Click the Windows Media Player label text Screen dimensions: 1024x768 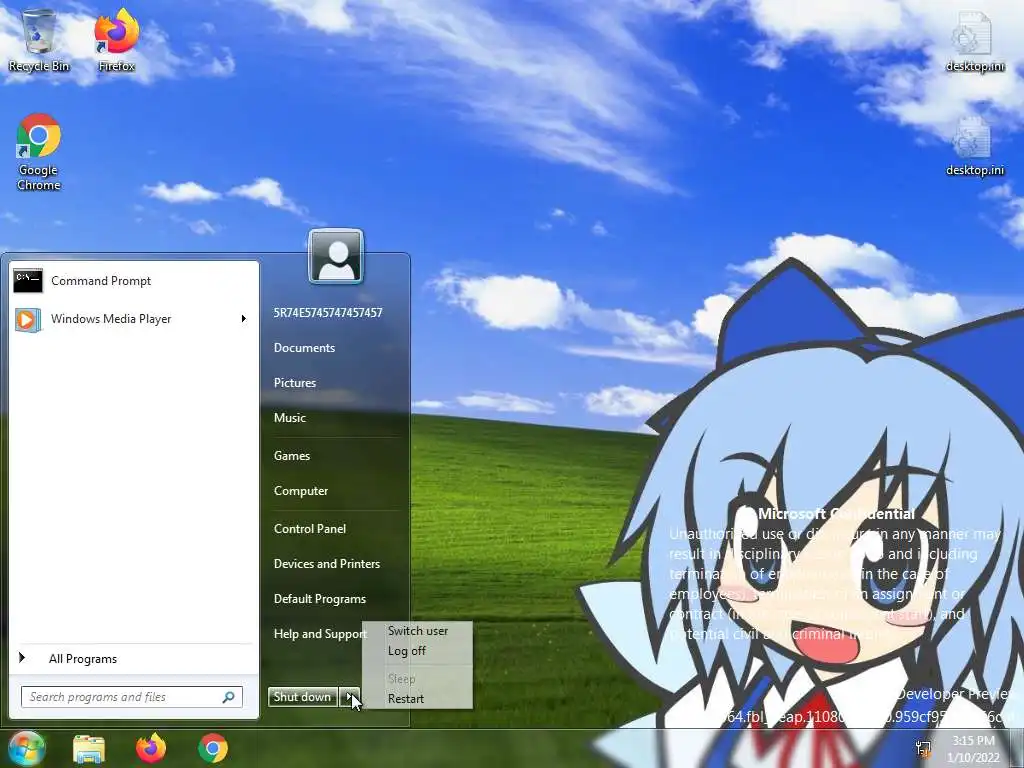click(x=111, y=319)
